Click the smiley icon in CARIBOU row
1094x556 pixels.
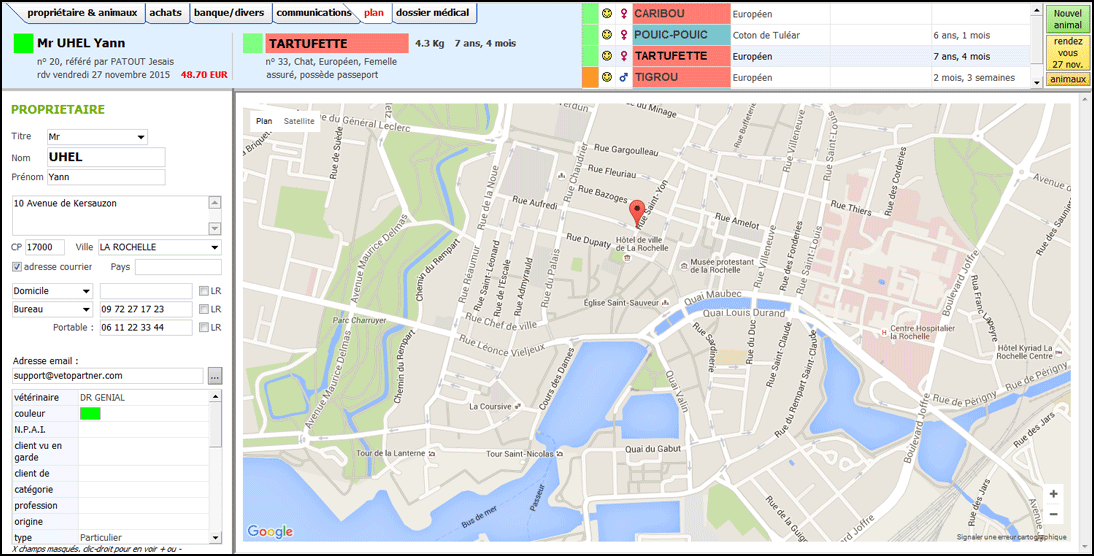[607, 13]
